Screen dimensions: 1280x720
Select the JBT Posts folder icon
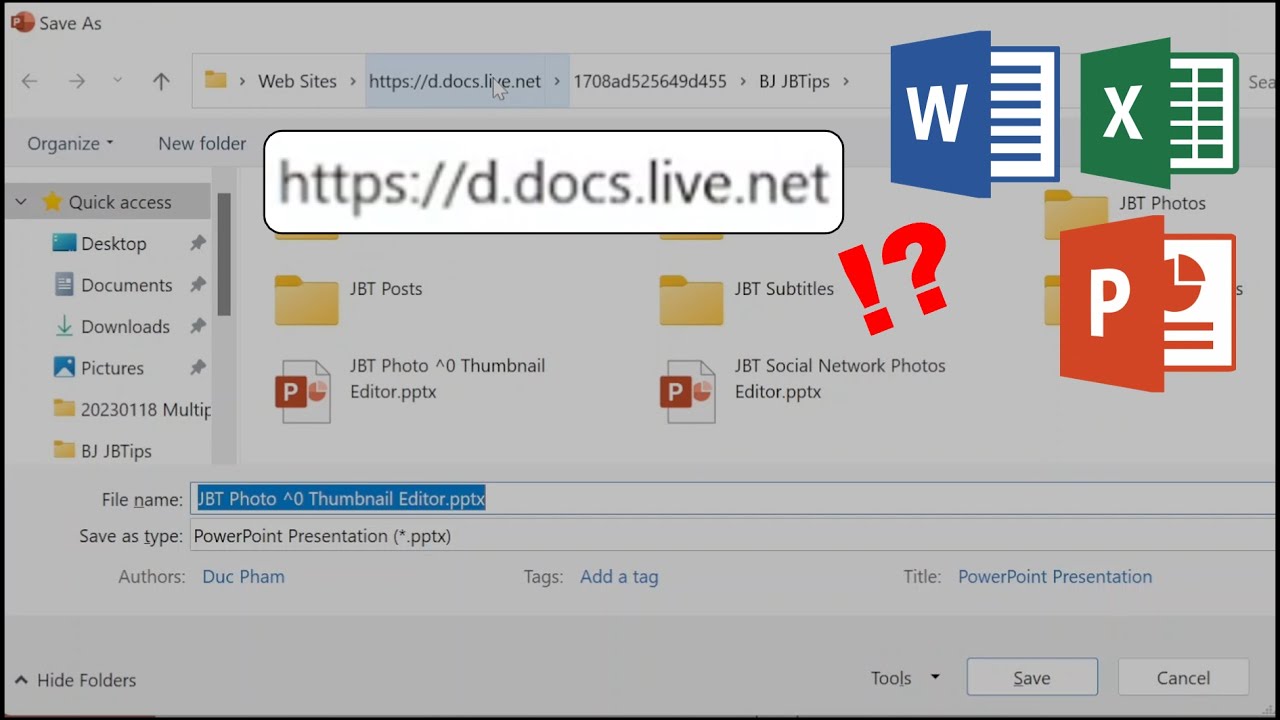tap(307, 300)
